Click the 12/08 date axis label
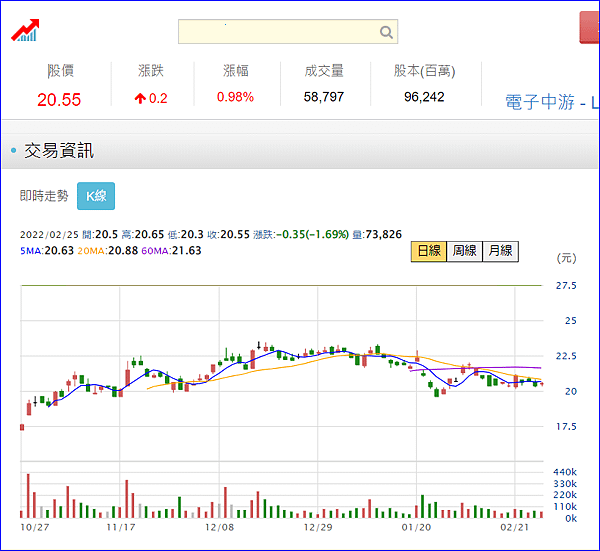Image resolution: width=600 pixels, height=551 pixels. point(219,528)
